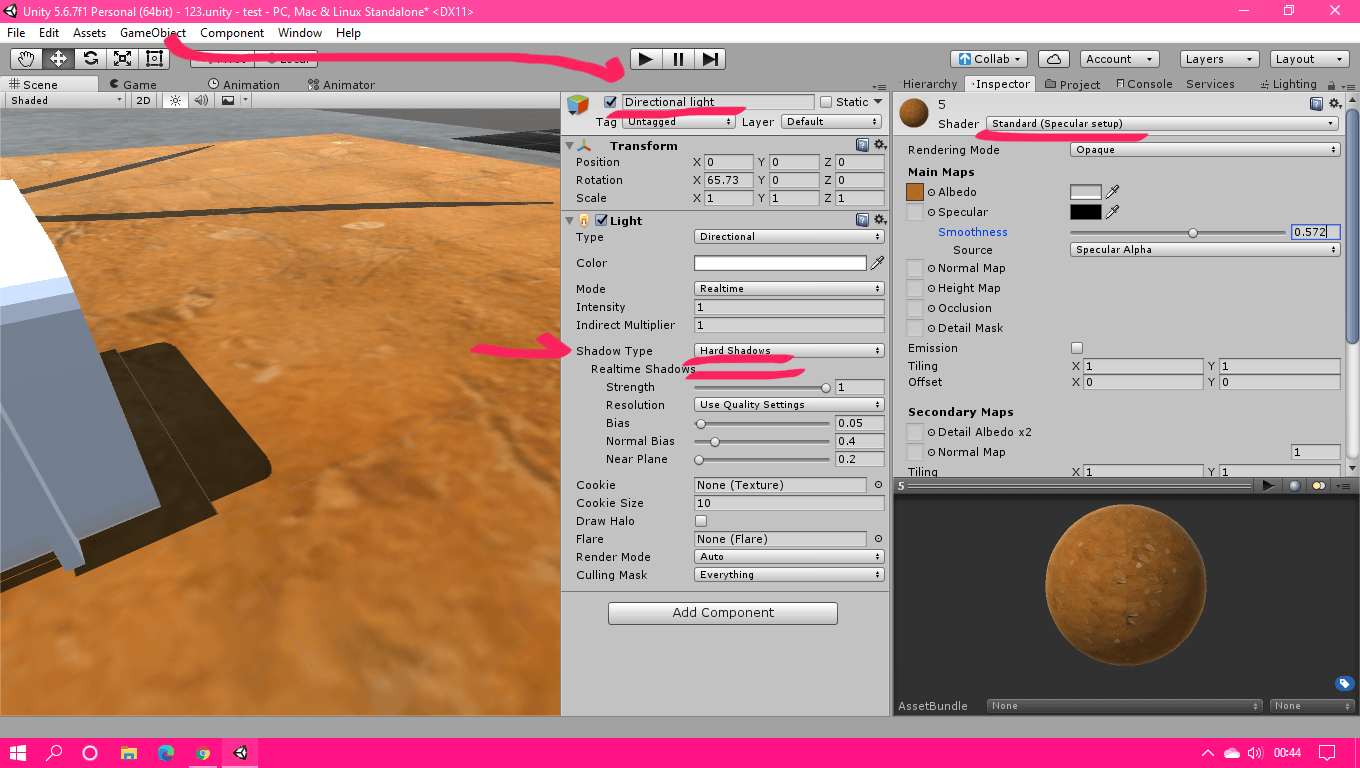Viewport: 1360px width, 768px height.
Task: Select the Hand tool in the toolbar
Action: pos(25,58)
